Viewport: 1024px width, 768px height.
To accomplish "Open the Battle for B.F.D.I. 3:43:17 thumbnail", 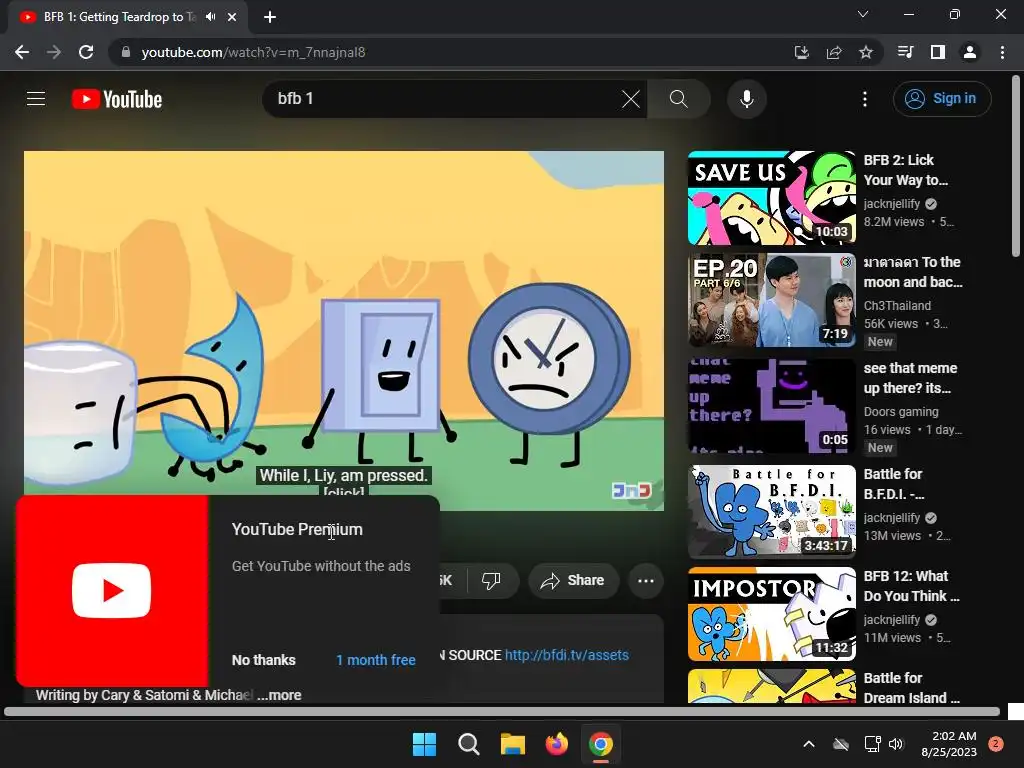I will point(771,511).
